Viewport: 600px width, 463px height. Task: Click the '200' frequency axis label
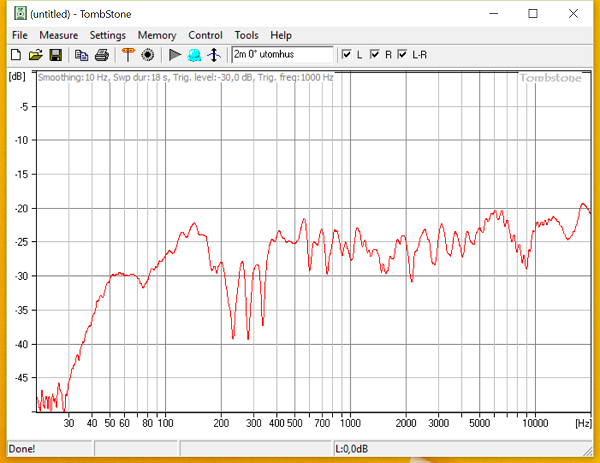pyautogui.click(x=221, y=423)
